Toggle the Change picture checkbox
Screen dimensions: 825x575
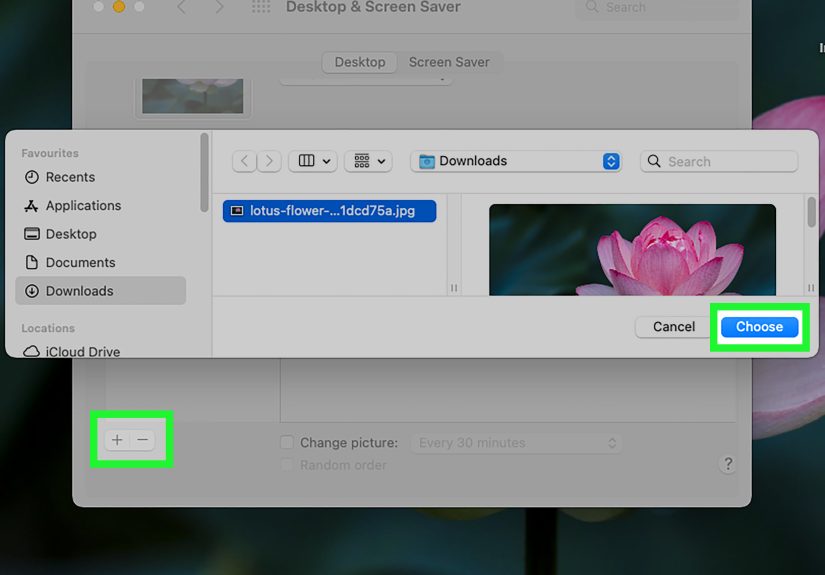(x=287, y=442)
